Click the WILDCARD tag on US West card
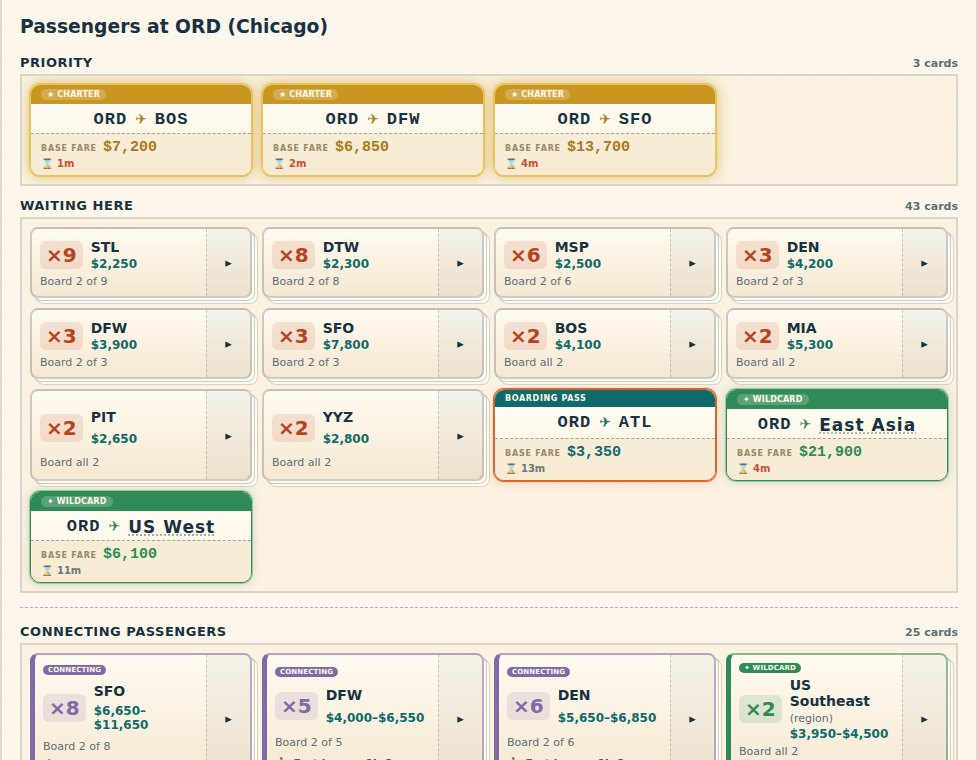This screenshot has height=760, width=978. pos(77,500)
